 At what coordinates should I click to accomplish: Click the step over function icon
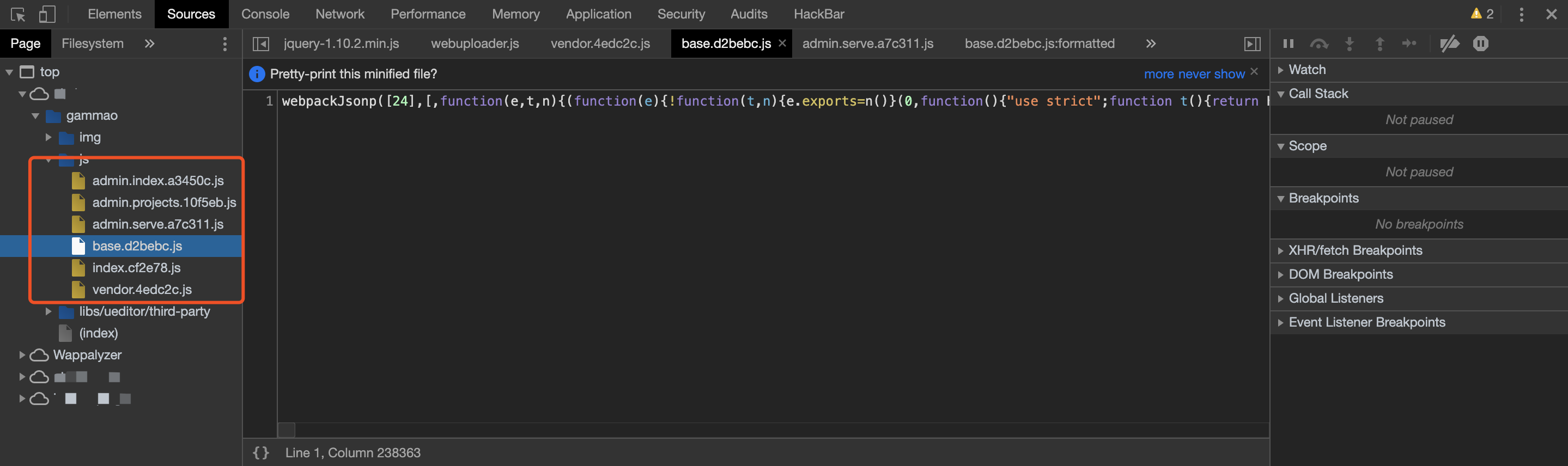point(1318,43)
